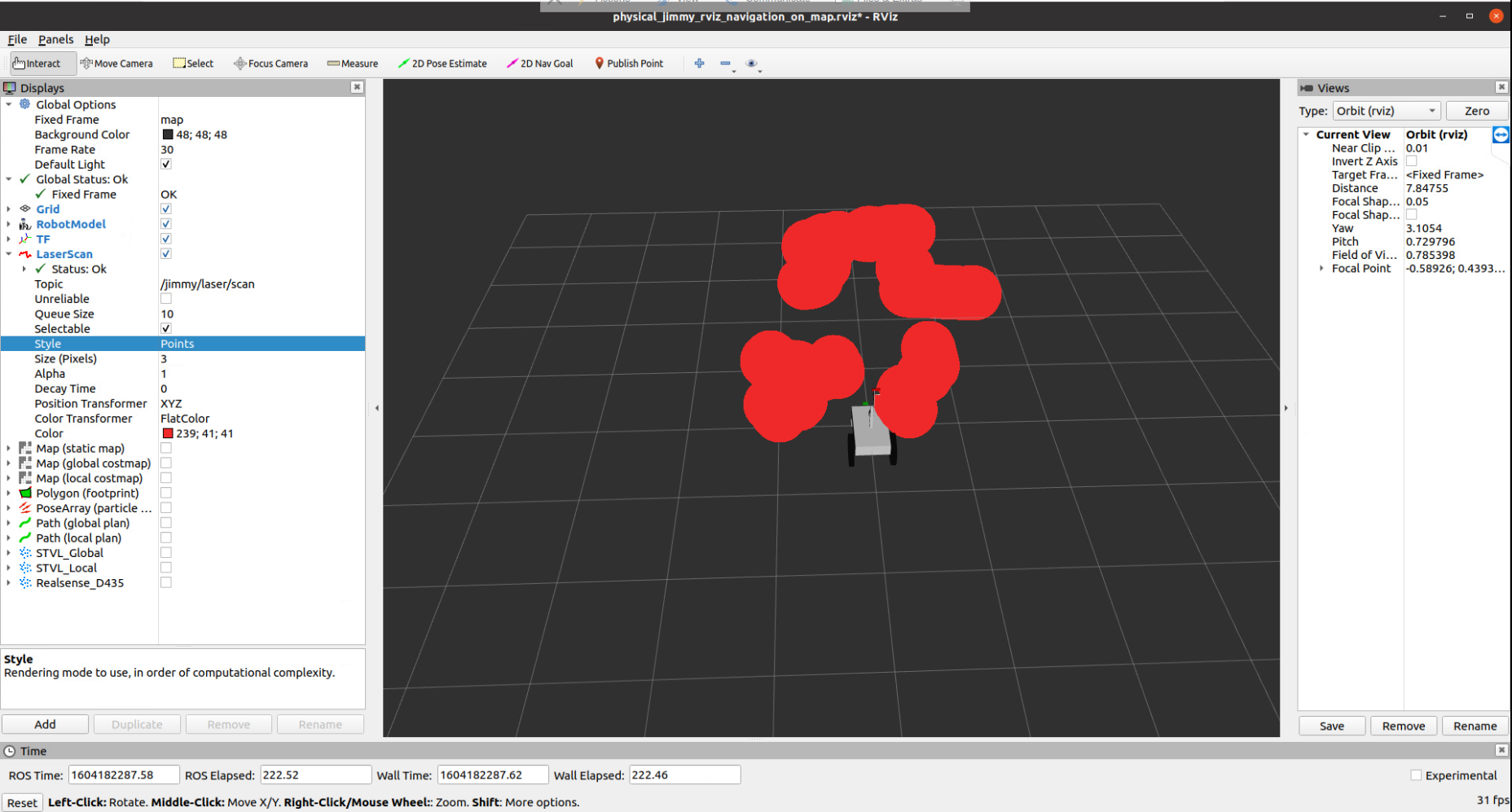Click the Zero view button
The image size is (1512, 812).
coord(1476,111)
